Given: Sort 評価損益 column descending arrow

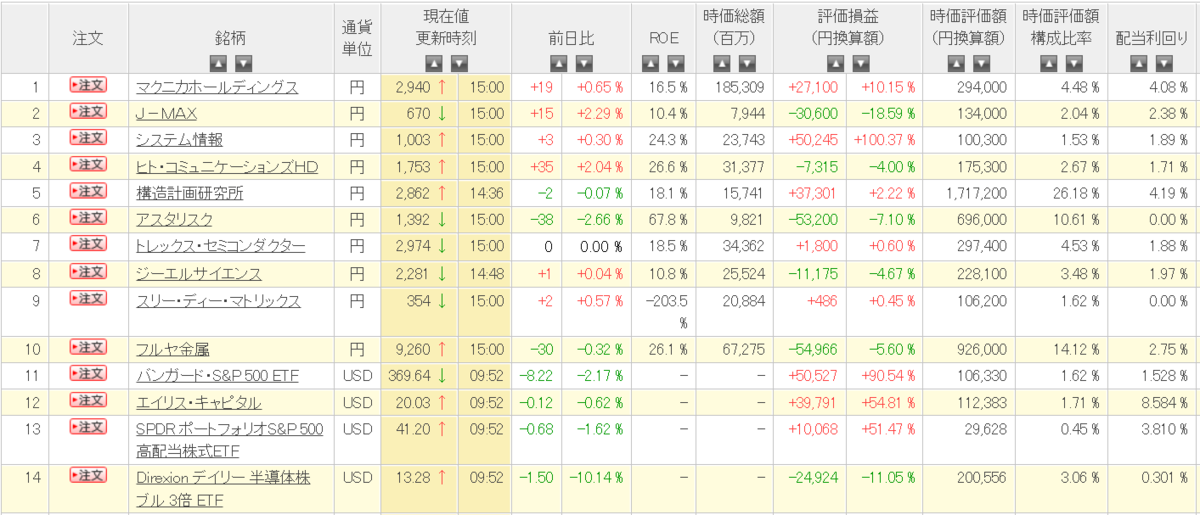Looking at the screenshot, I should pyautogui.click(x=860, y=64).
